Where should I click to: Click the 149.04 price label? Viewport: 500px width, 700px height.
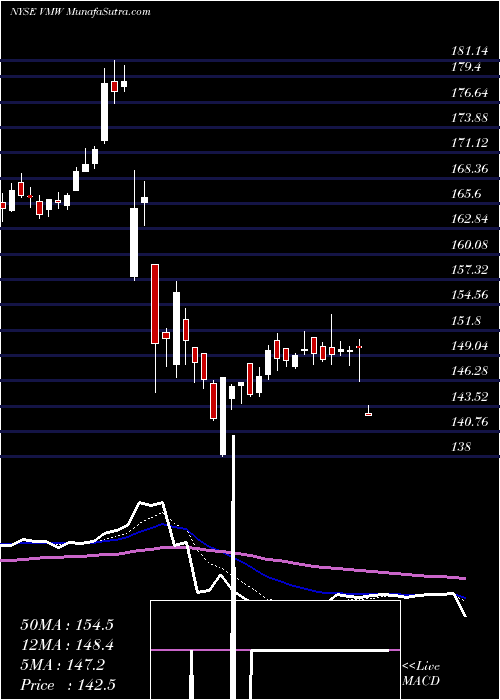(469, 346)
